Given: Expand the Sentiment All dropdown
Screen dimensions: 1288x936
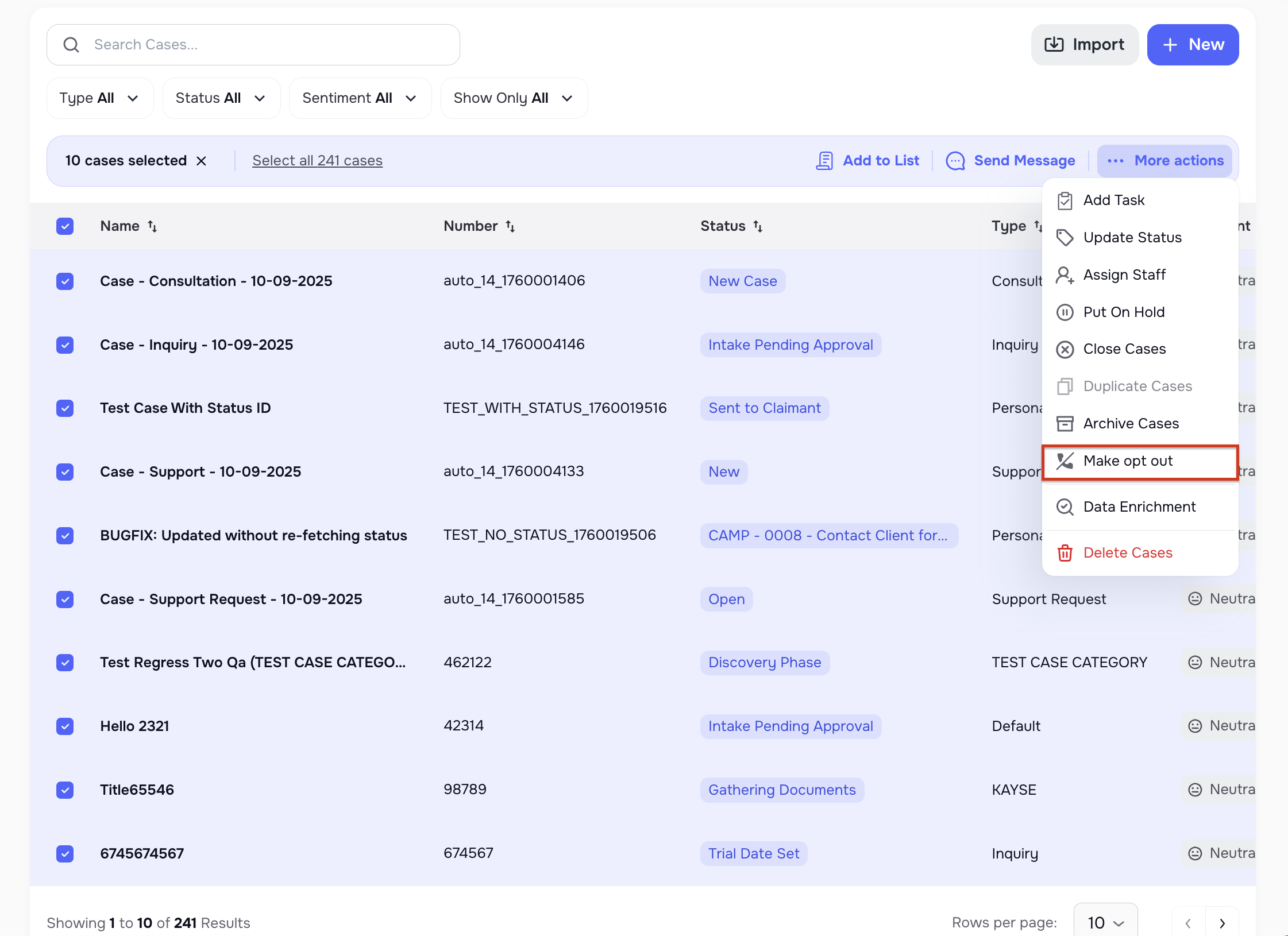Looking at the screenshot, I should [360, 98].
